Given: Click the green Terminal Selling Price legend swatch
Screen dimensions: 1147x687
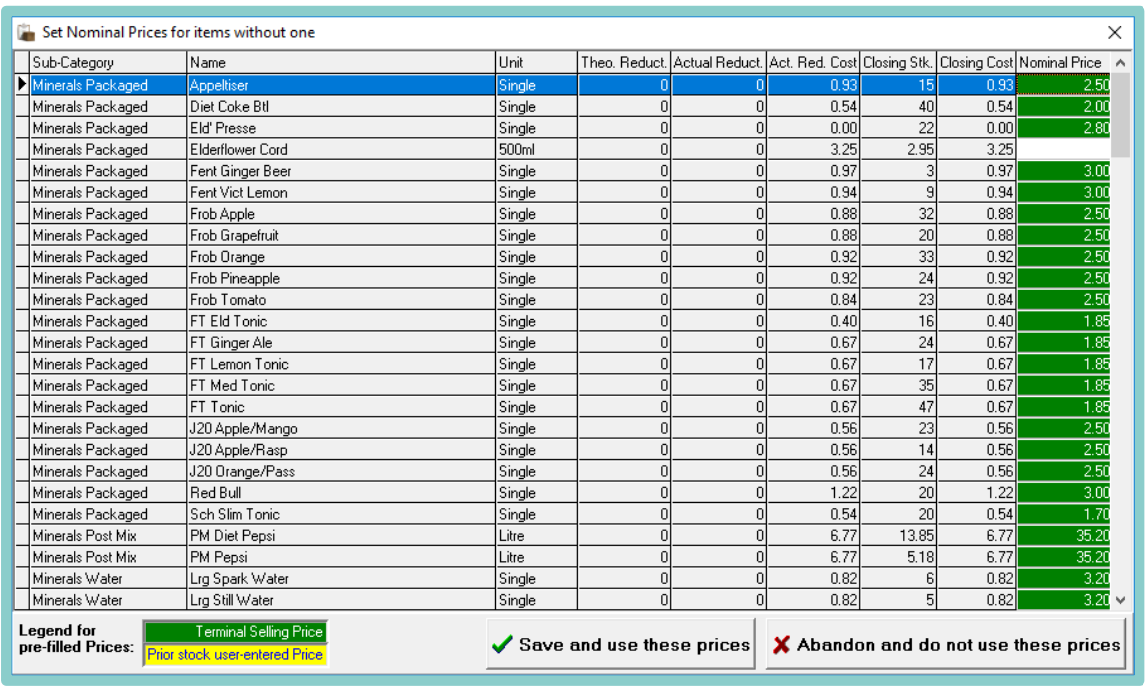Looking at the screenshot, I should 235,632.
